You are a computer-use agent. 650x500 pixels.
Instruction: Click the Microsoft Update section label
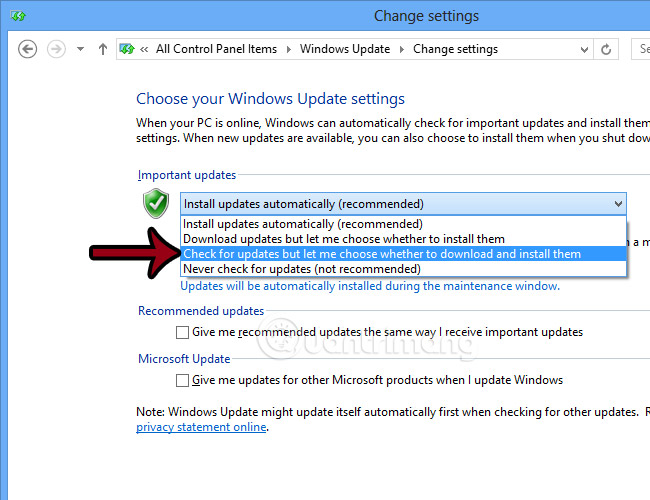point(184,359)
